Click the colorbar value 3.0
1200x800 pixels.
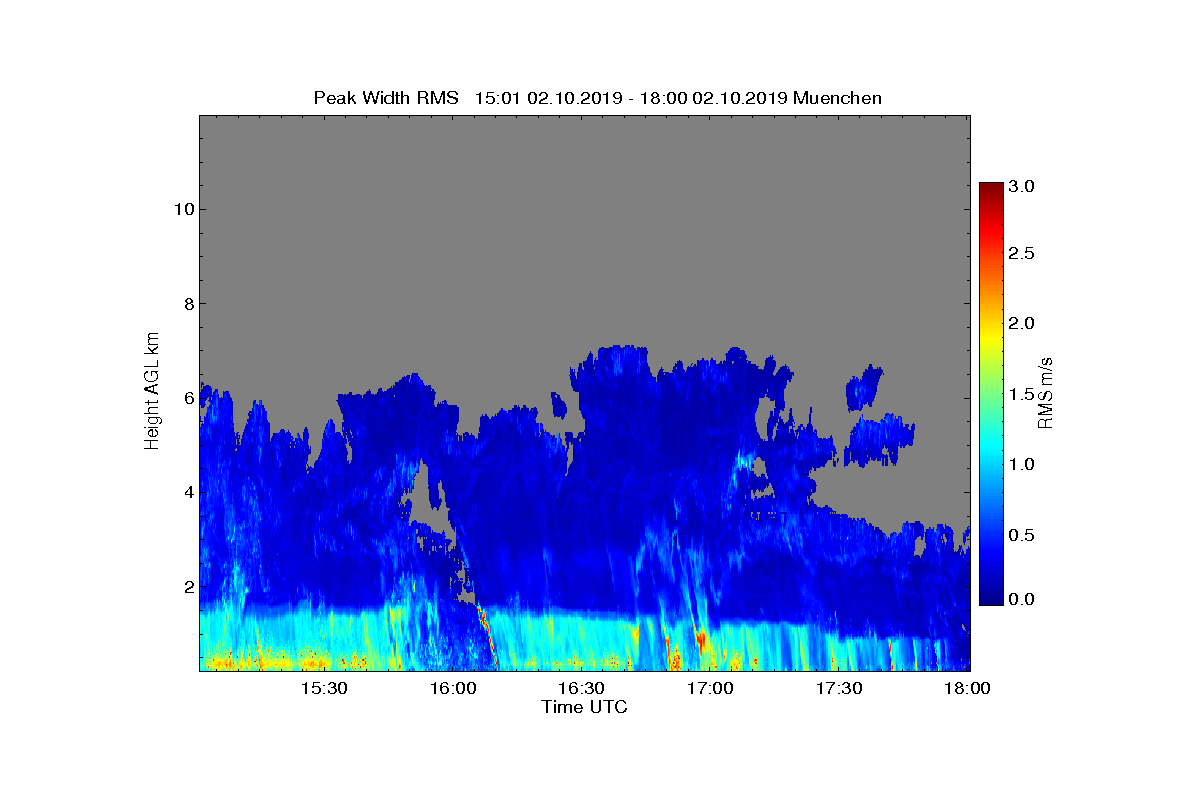pyautogui.click(x=1022, y=186)
